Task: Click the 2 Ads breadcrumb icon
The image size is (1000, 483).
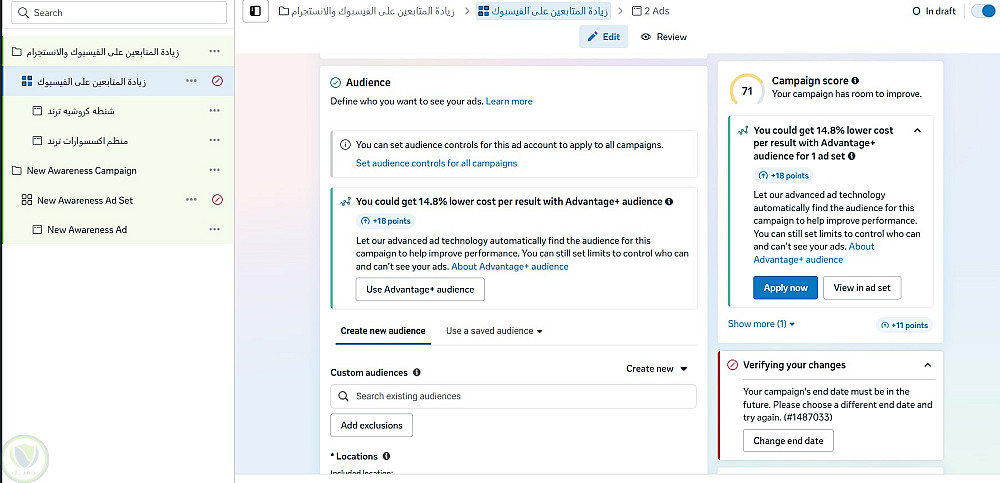Action: pyautogui.click(x=637, y=11)
